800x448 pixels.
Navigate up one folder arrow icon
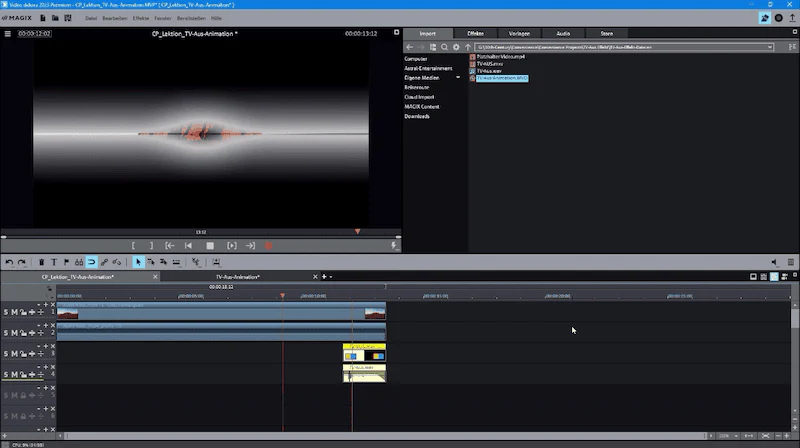(468, 47)
